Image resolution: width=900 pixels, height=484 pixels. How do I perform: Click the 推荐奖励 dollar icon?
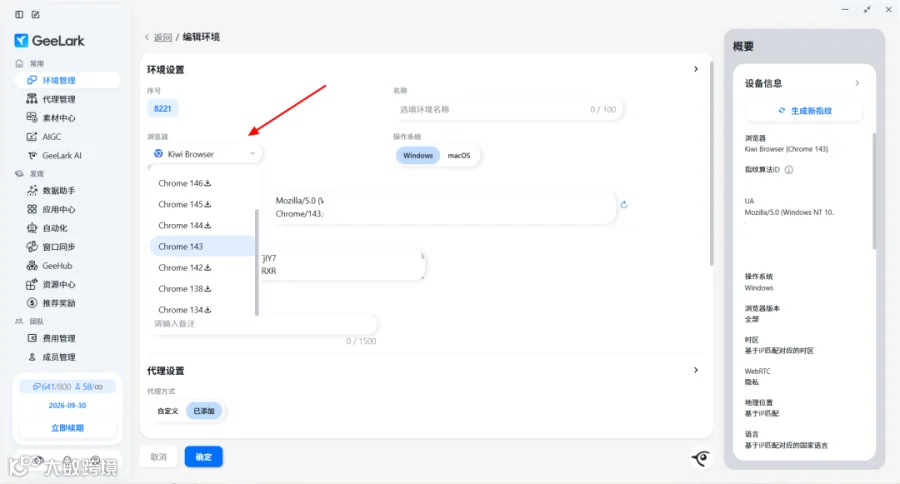coord(32,303)
